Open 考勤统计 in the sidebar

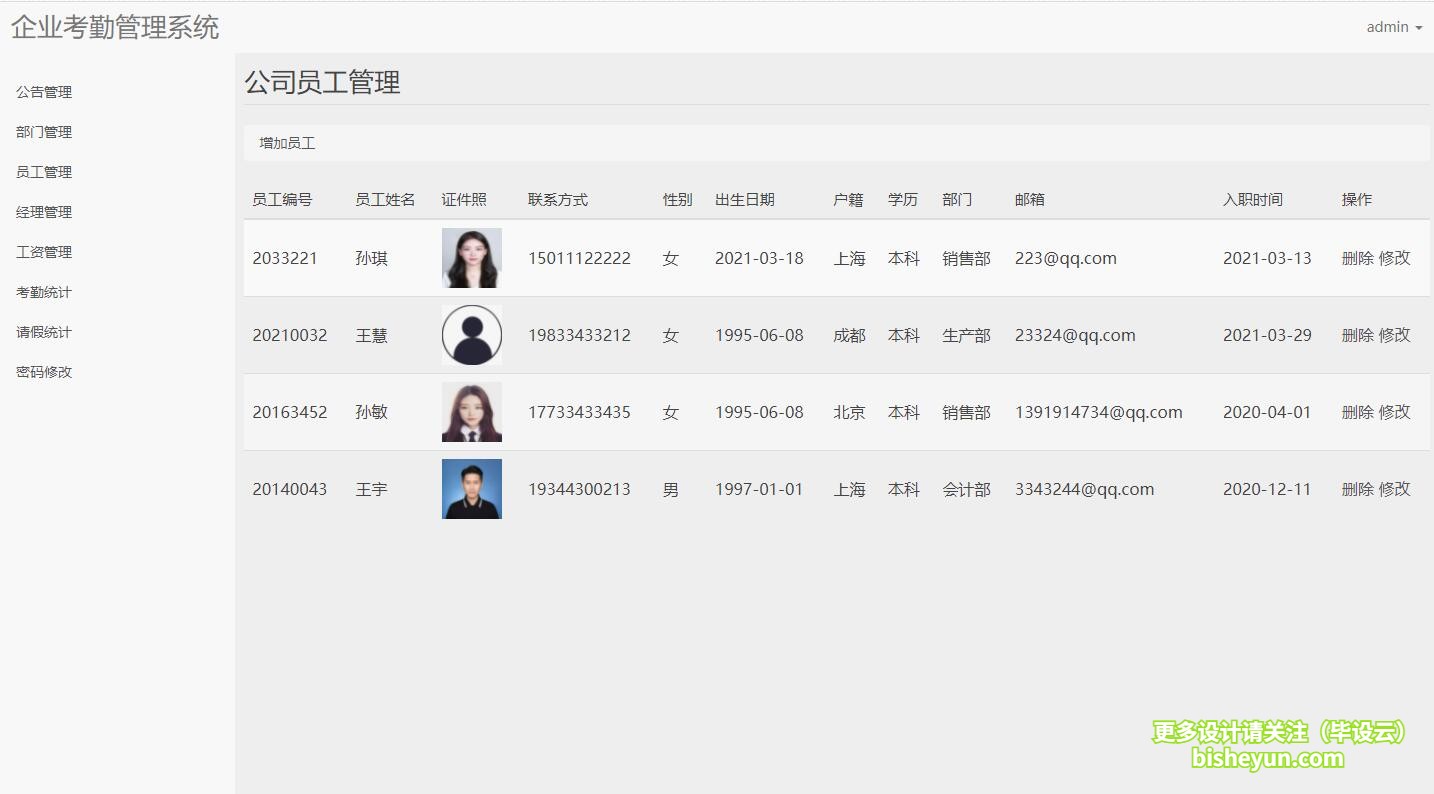pos(42,291)
